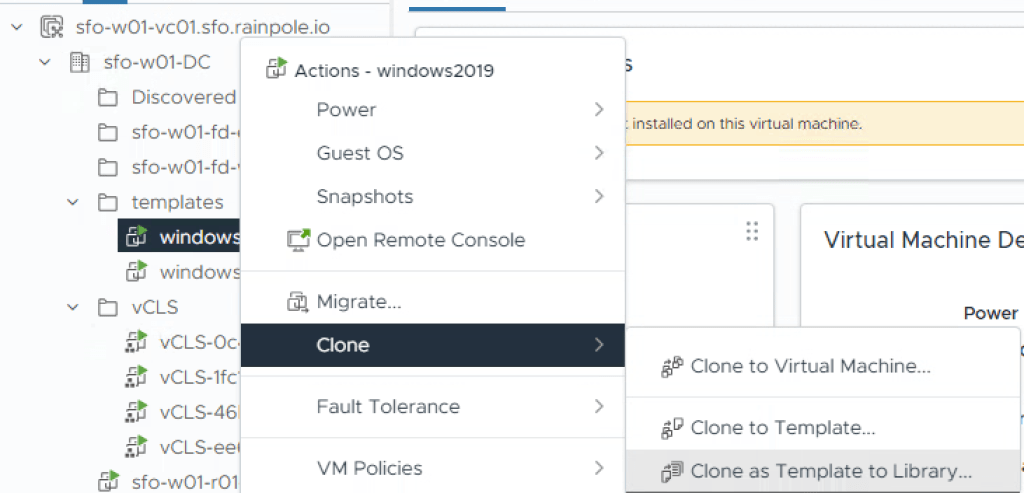Collapse the sfo-w01-vc01.sfo.rainpole.io tree node
The height and width of the screenshot is (493, 1024).
16,27
